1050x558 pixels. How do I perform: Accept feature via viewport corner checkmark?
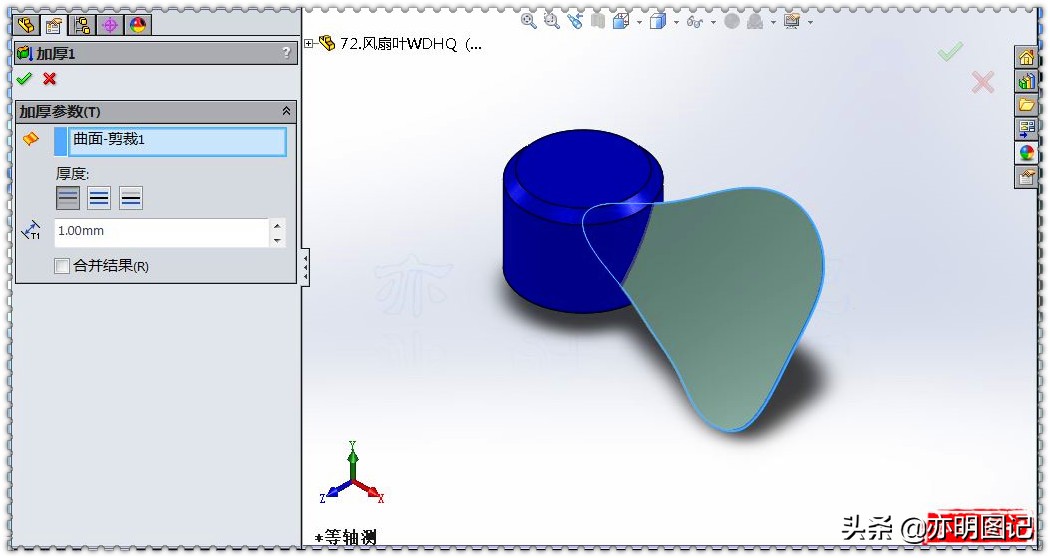click(950, 51)
